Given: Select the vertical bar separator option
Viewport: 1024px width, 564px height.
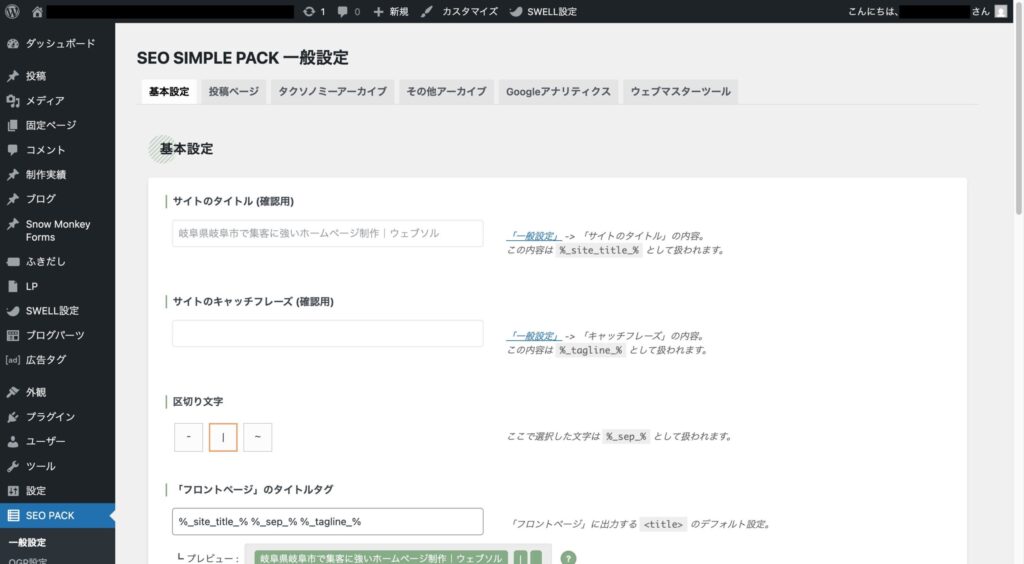Looking at the screenshot, I should (223, 437).
